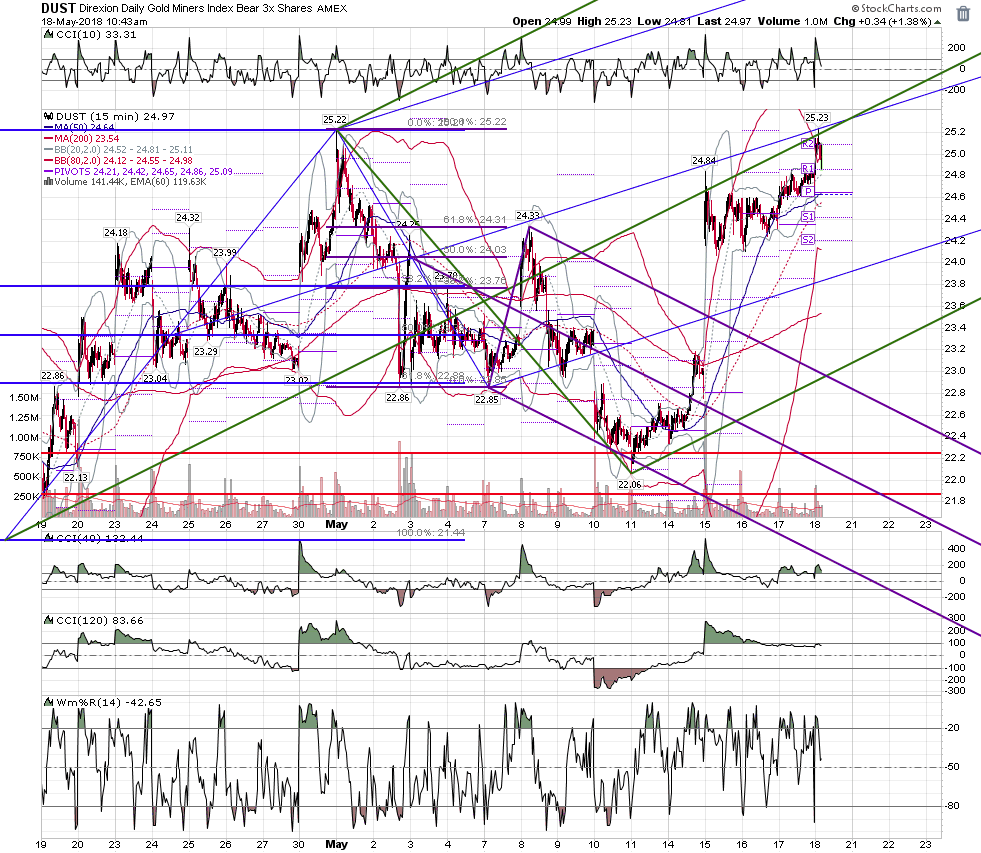Select the P pivot marker
The image size is (981, 853).
808,192
